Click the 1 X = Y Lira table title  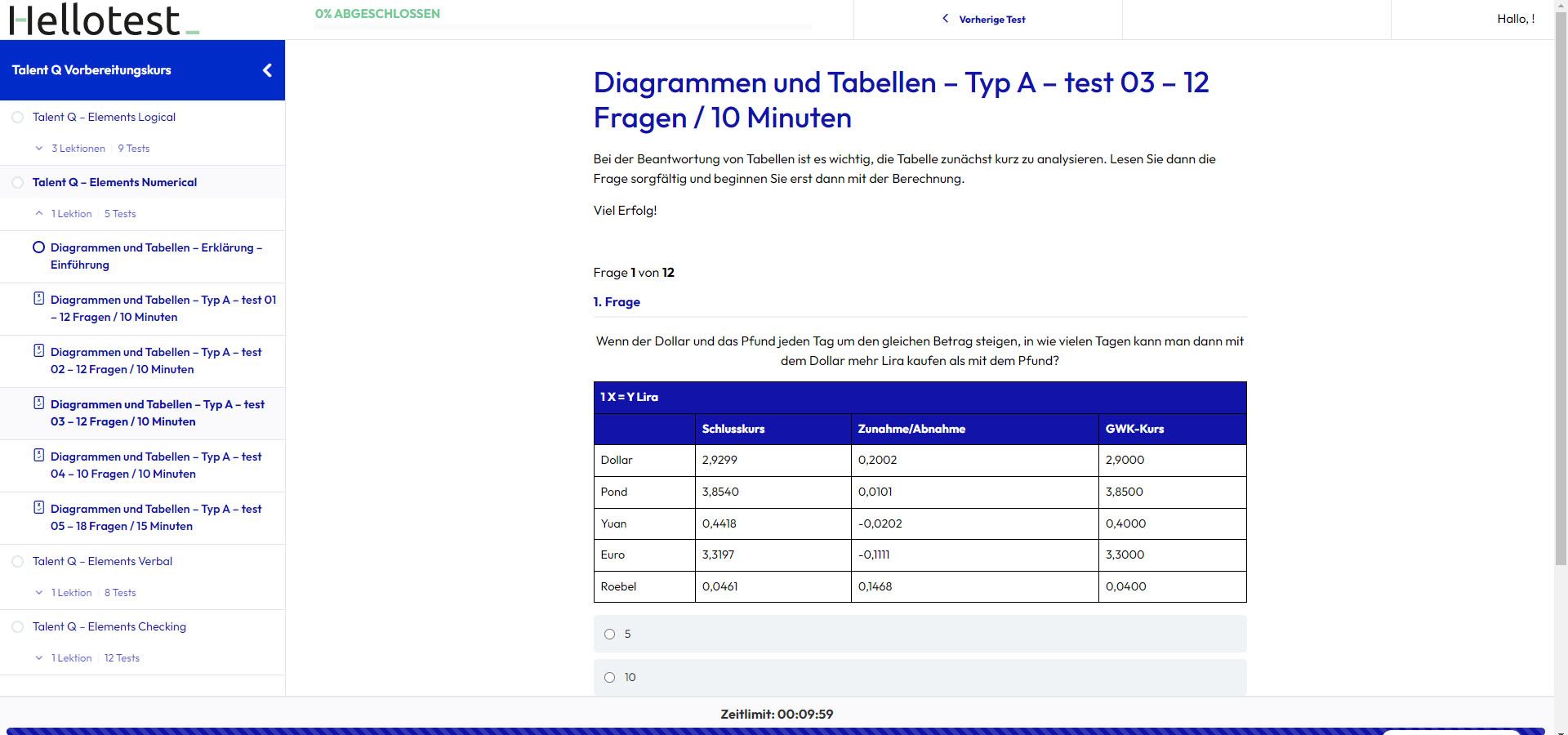point(629,397)
